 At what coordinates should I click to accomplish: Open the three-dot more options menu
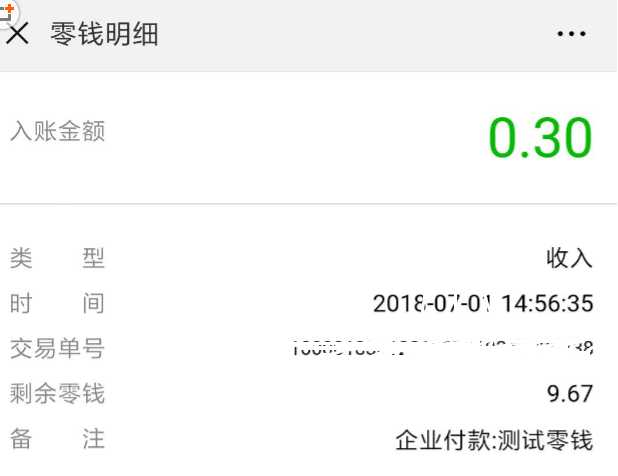571,34
